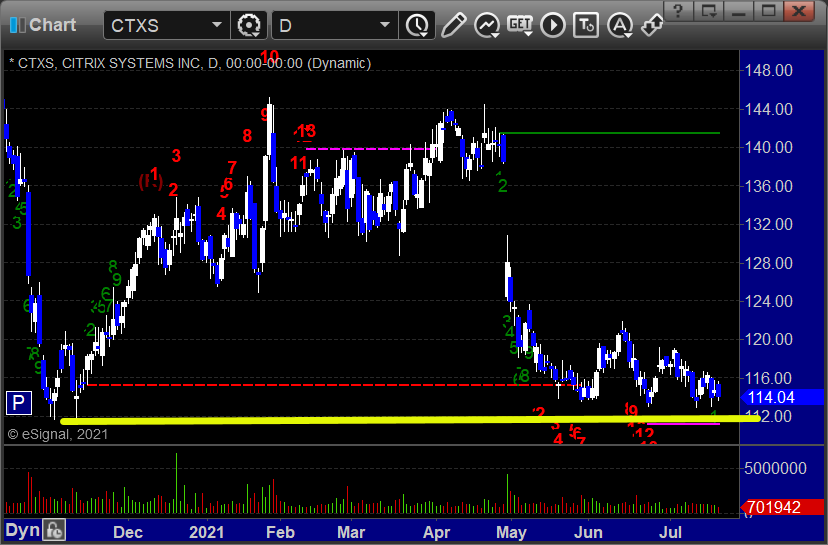Image resolution: width=828 pixels, height=545 pixels.
Task: Click the 120.00 price axis label
Action: [768, 339]
